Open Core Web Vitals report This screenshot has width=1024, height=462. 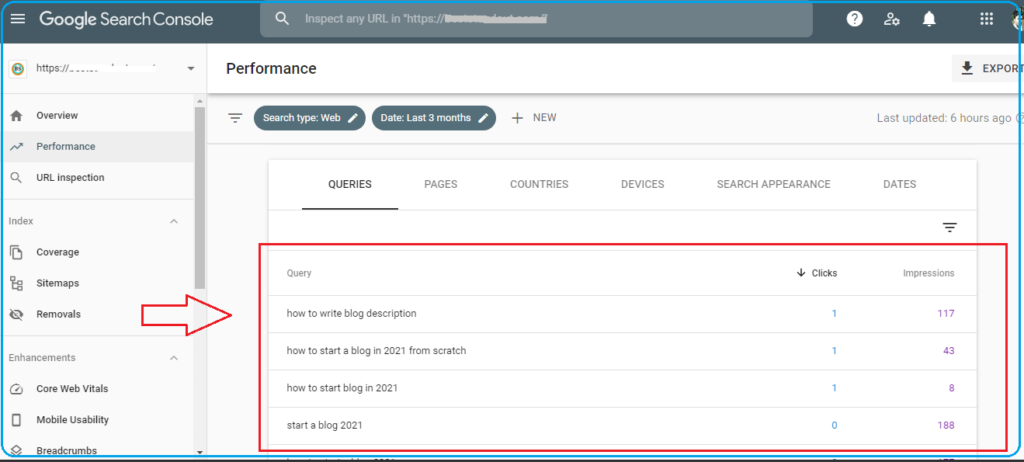point(97,389)
